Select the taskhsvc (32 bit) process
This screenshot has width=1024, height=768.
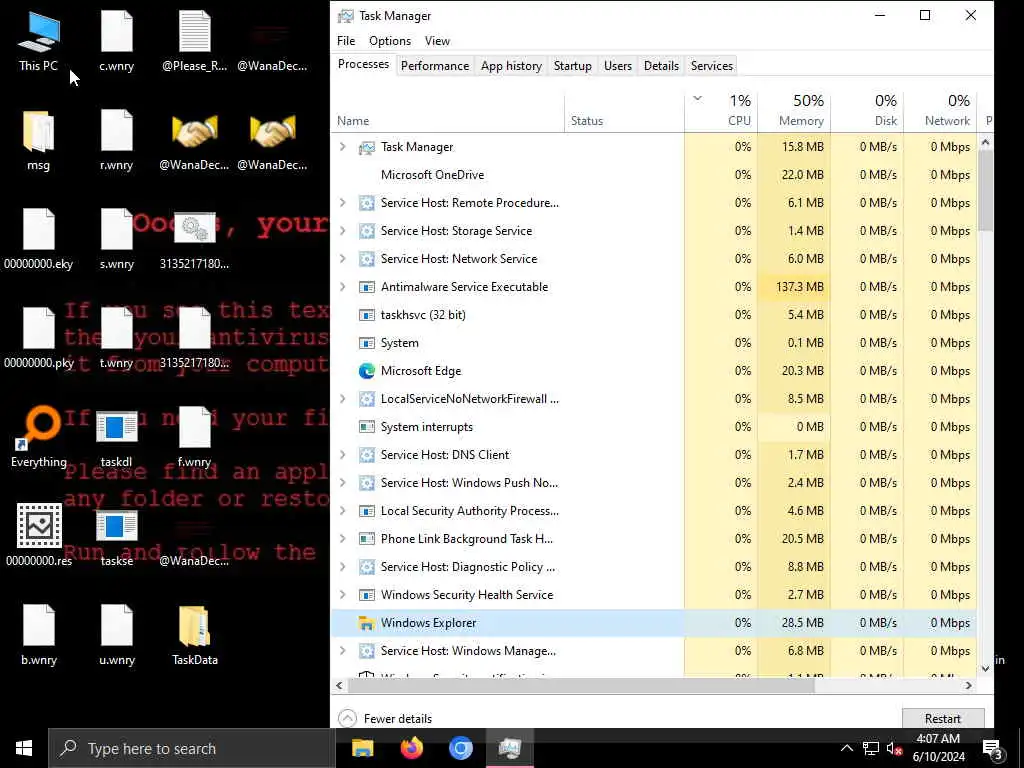tap(654, 315)
